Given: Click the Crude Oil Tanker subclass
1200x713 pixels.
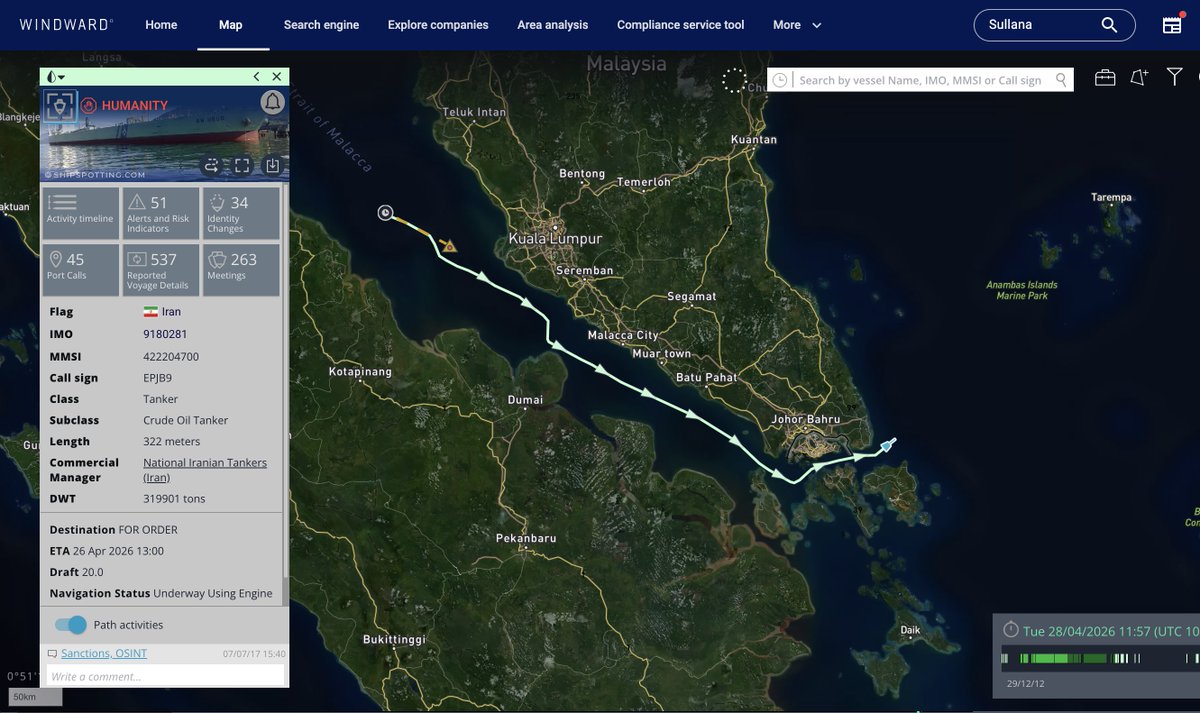Looking at the screenshot, I should pyautogui.click(x=186, y=420).
